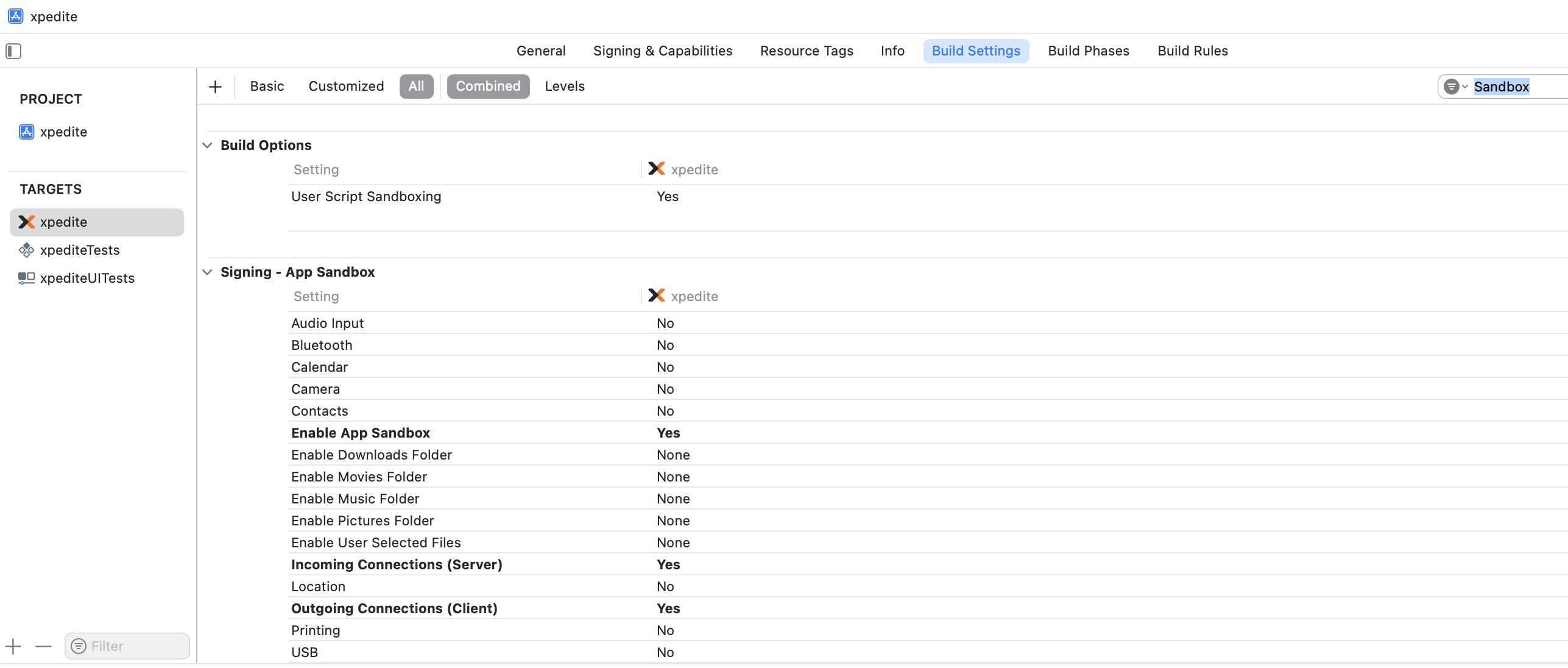Click the add target plus button
Screen dimensions: 1568x668
point(13,646)
